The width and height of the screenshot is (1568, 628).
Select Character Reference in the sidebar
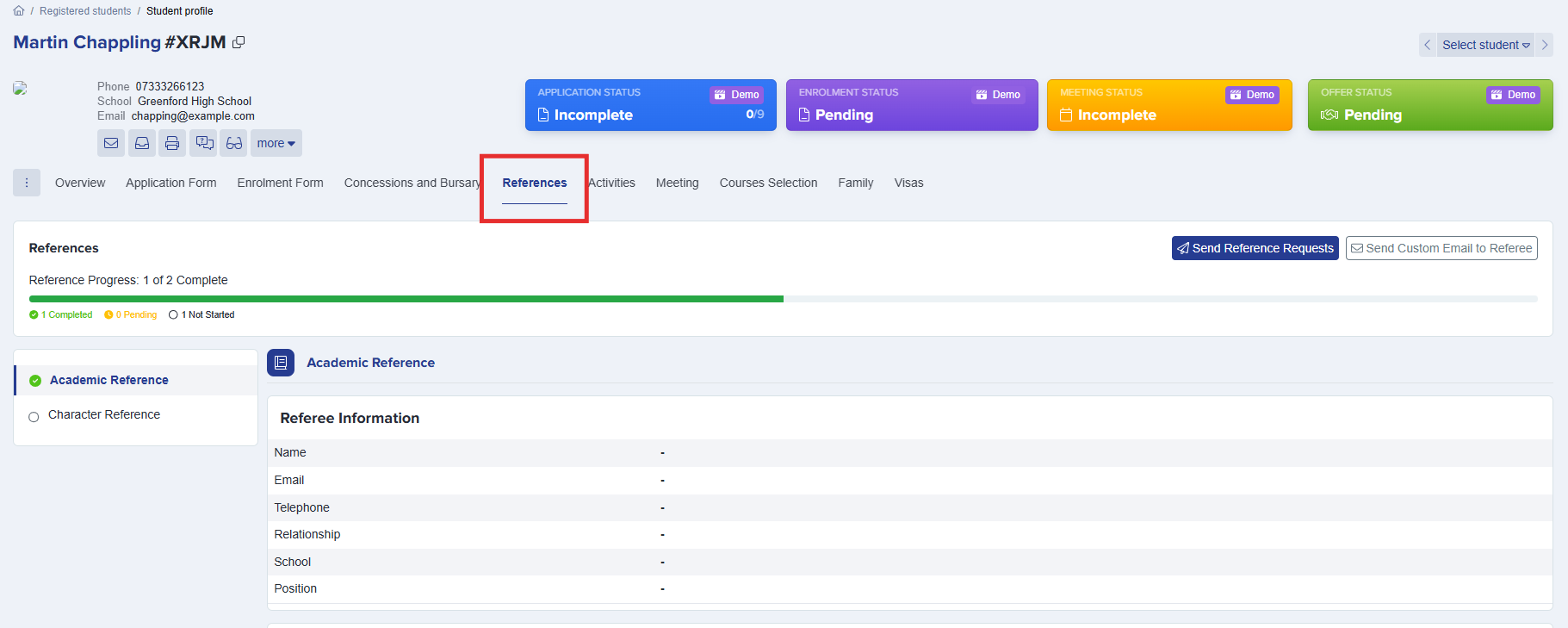(136, 414)
